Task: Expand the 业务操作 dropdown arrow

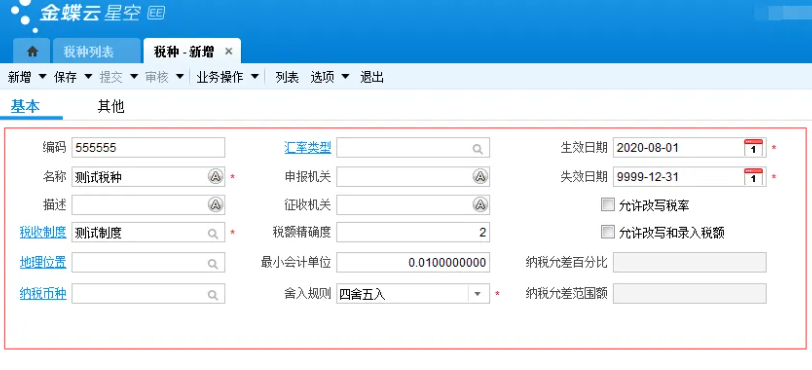Action: pyautogui.click(x=255, y=77)
